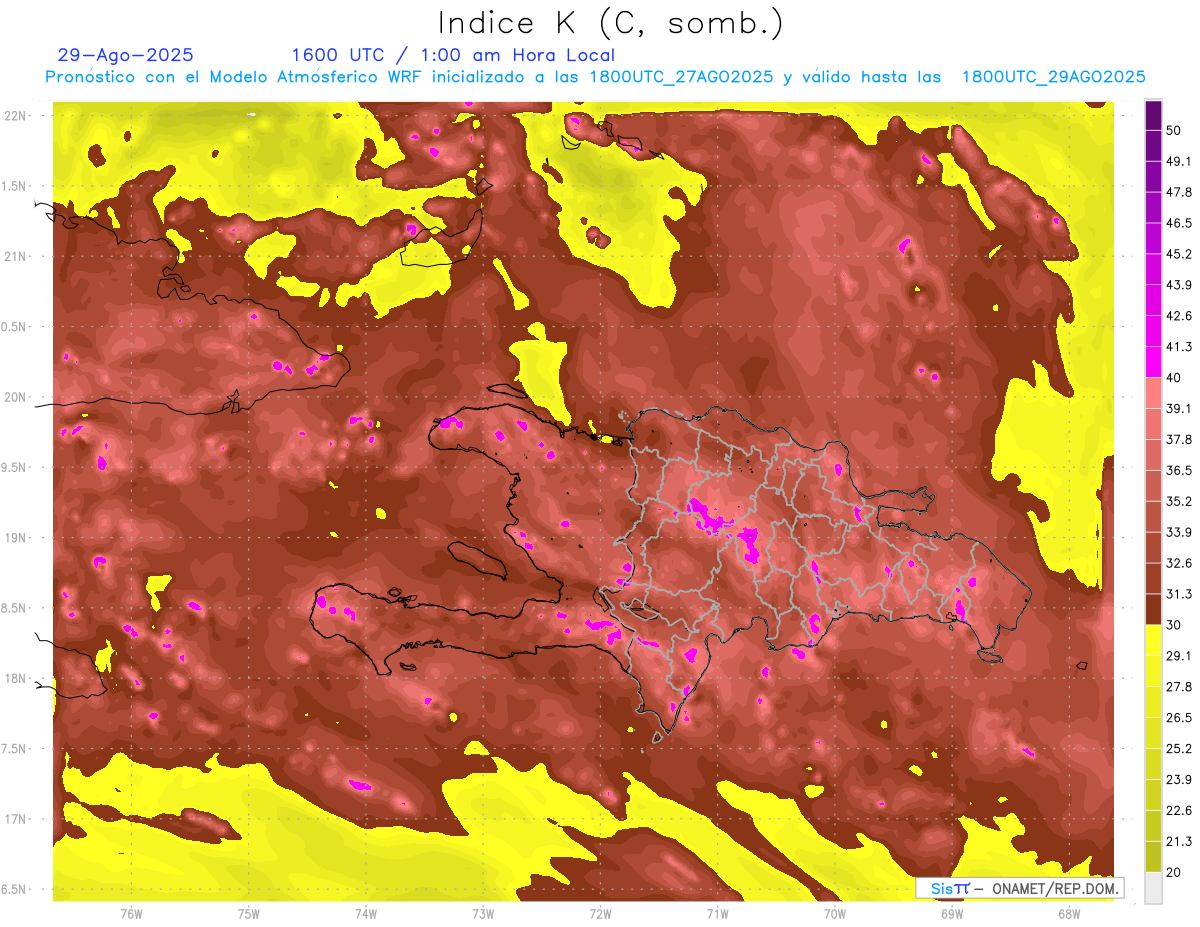Pick the purple swatch between 46.5 and 47.8
The height and width of the screenshot is (927, 1200).
1153,207
